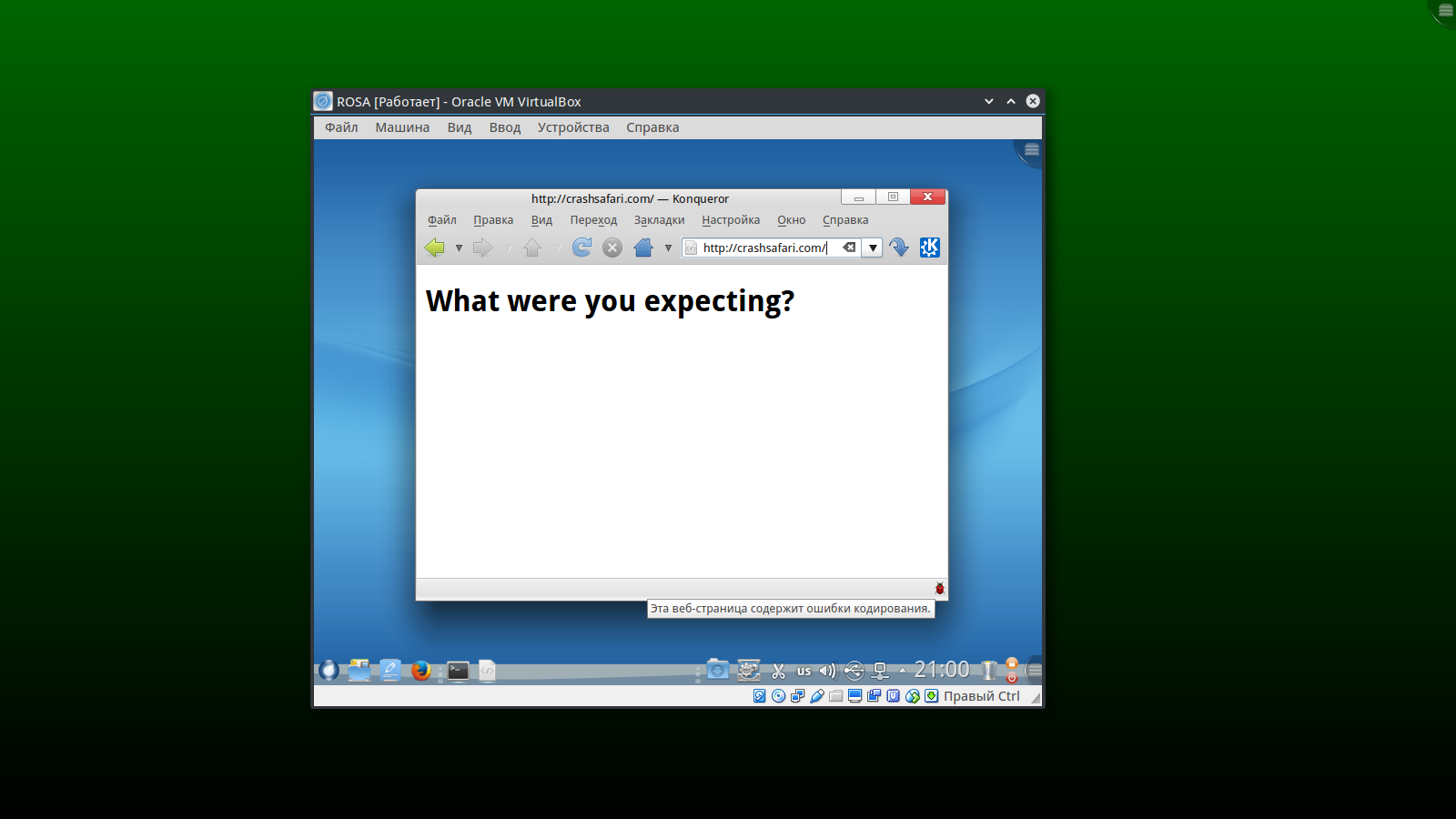The width and height of the screenshot is (1456, 819).
Task: Click the grey up-arrow navigation icon
Action: click(532, 248)
